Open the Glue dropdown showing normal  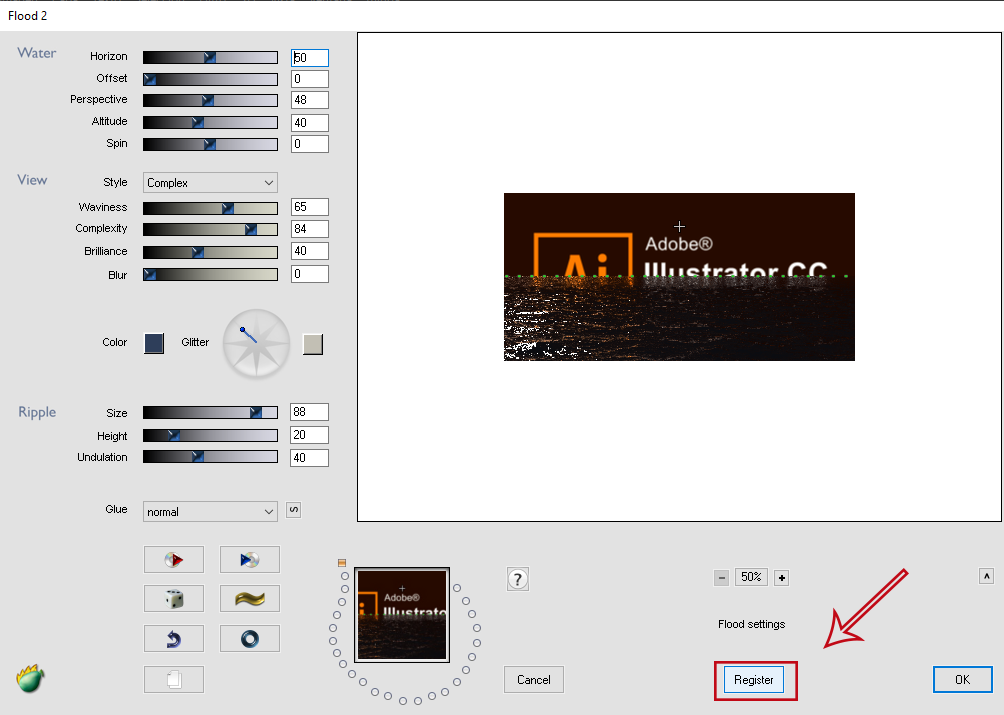click(210, 511)
